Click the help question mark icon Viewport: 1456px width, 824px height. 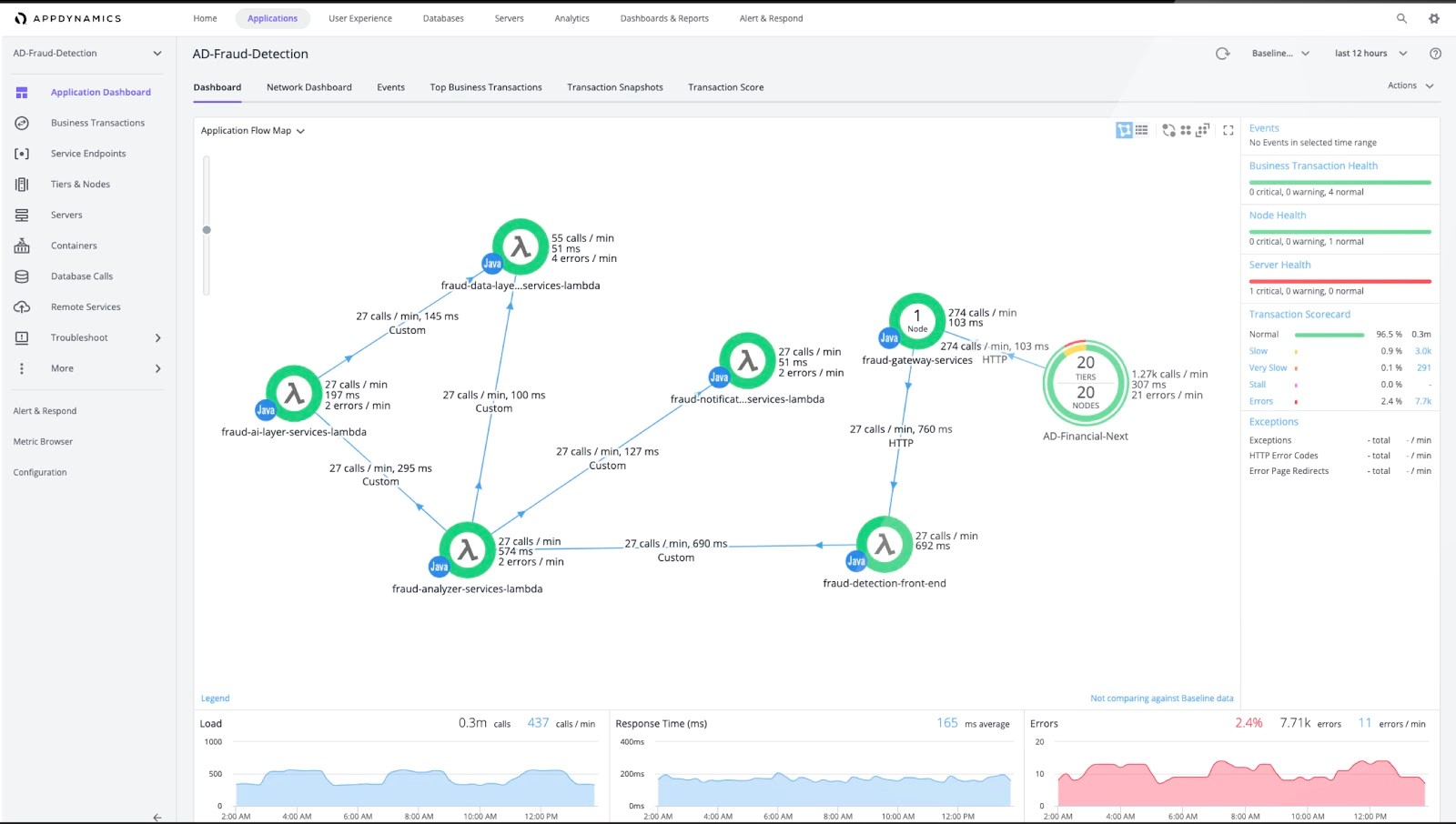pyautogui.click(x=1435, y=54)
